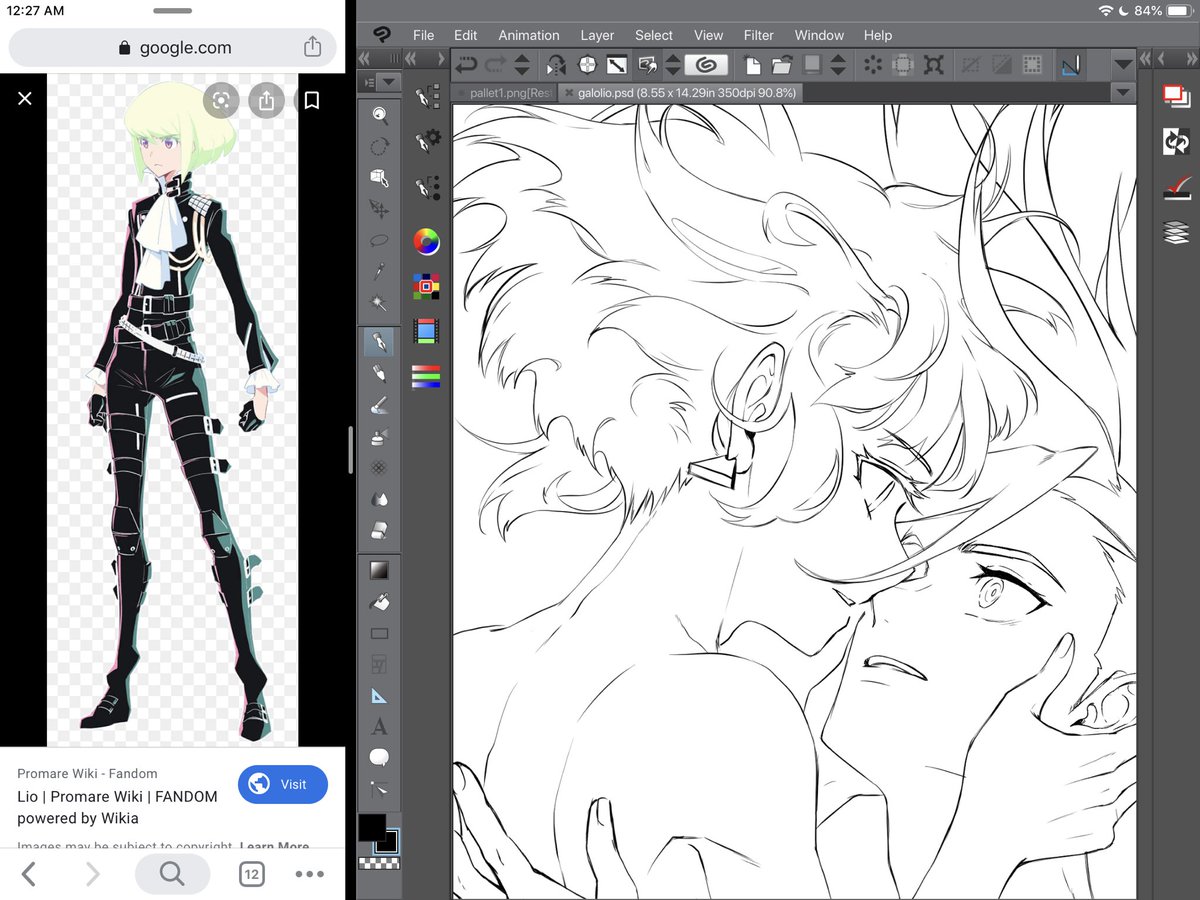The width and height of the screenshot is (1200, 900).
Task: Open the Sub Tool palette icon
Action: click(428, 98)
